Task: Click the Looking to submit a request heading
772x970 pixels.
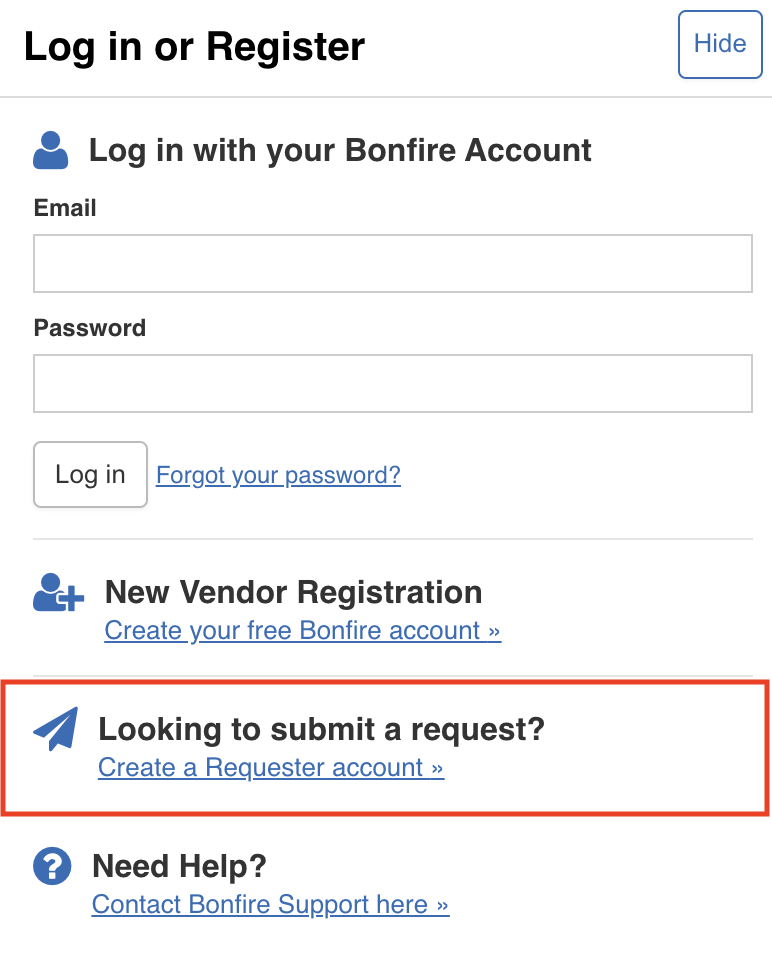Action: (x=322, y=729)
